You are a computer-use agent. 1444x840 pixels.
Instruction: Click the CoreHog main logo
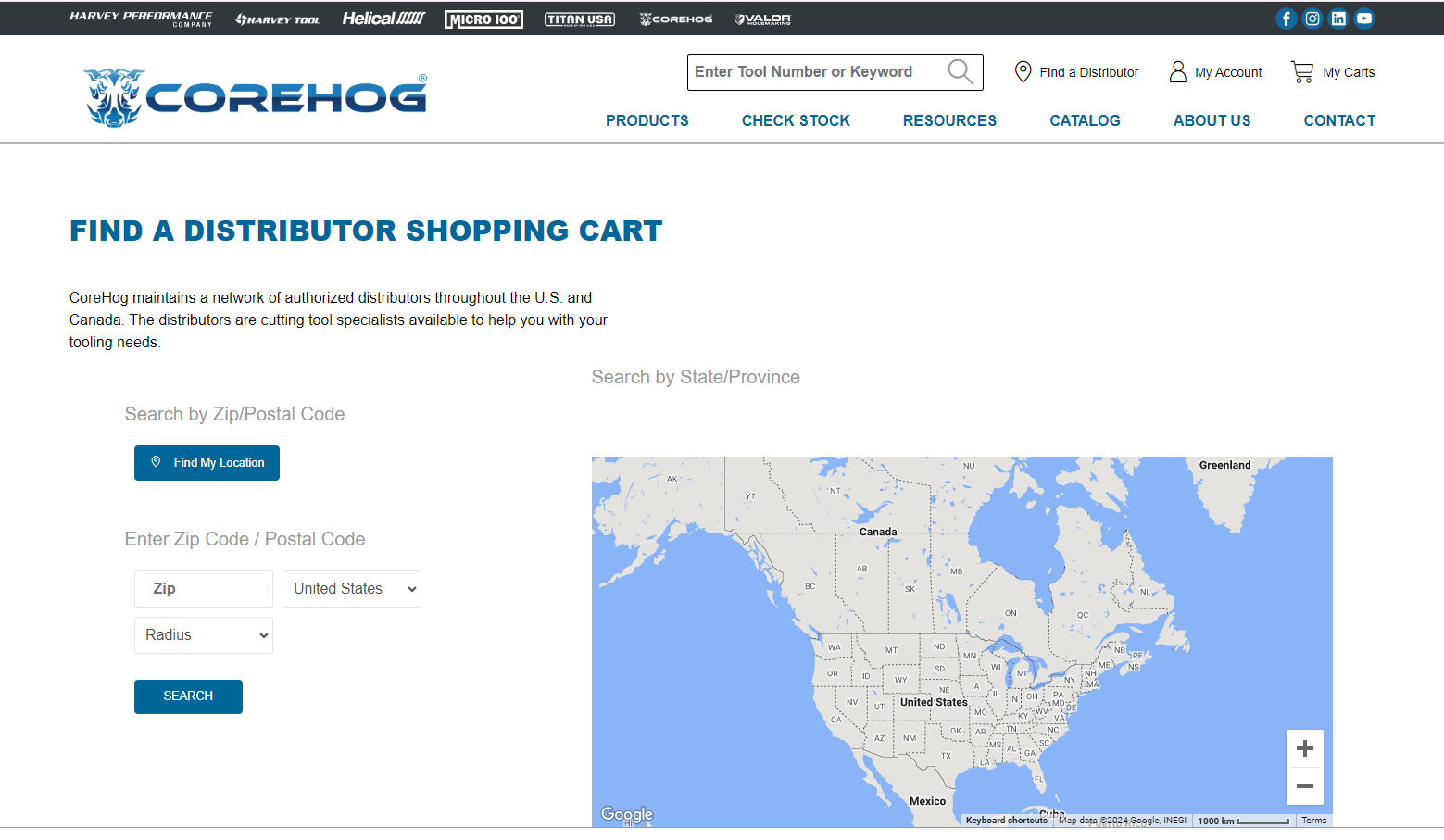click(256, 97)
